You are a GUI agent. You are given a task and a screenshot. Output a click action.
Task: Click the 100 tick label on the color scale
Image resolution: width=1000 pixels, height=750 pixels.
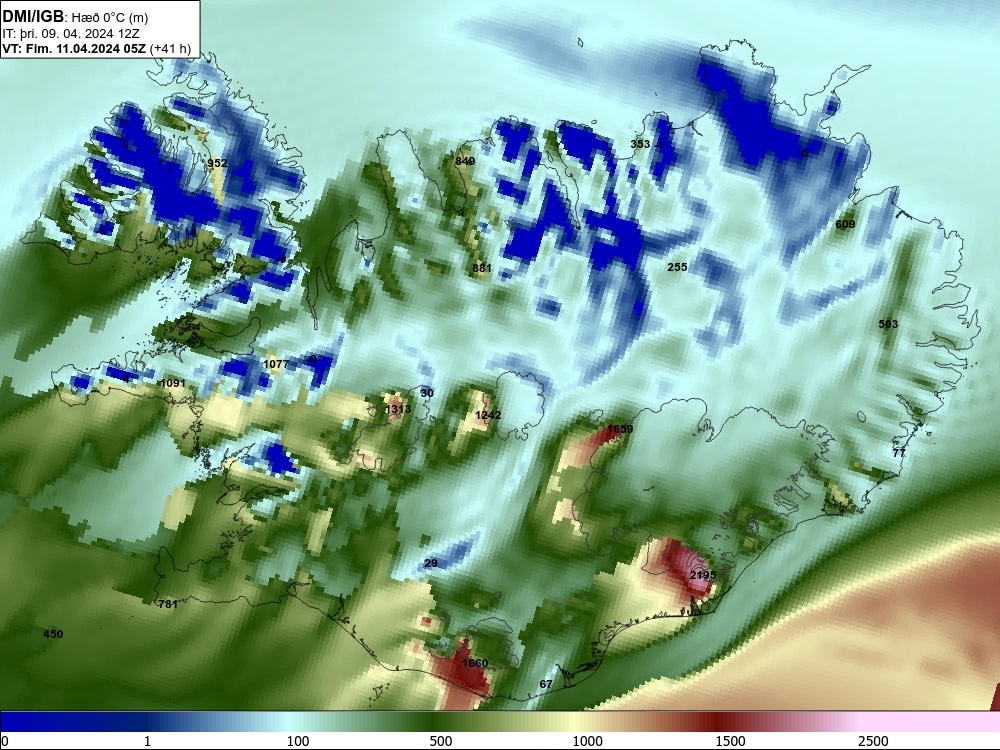pyautogui.click(x=298, y=741)
